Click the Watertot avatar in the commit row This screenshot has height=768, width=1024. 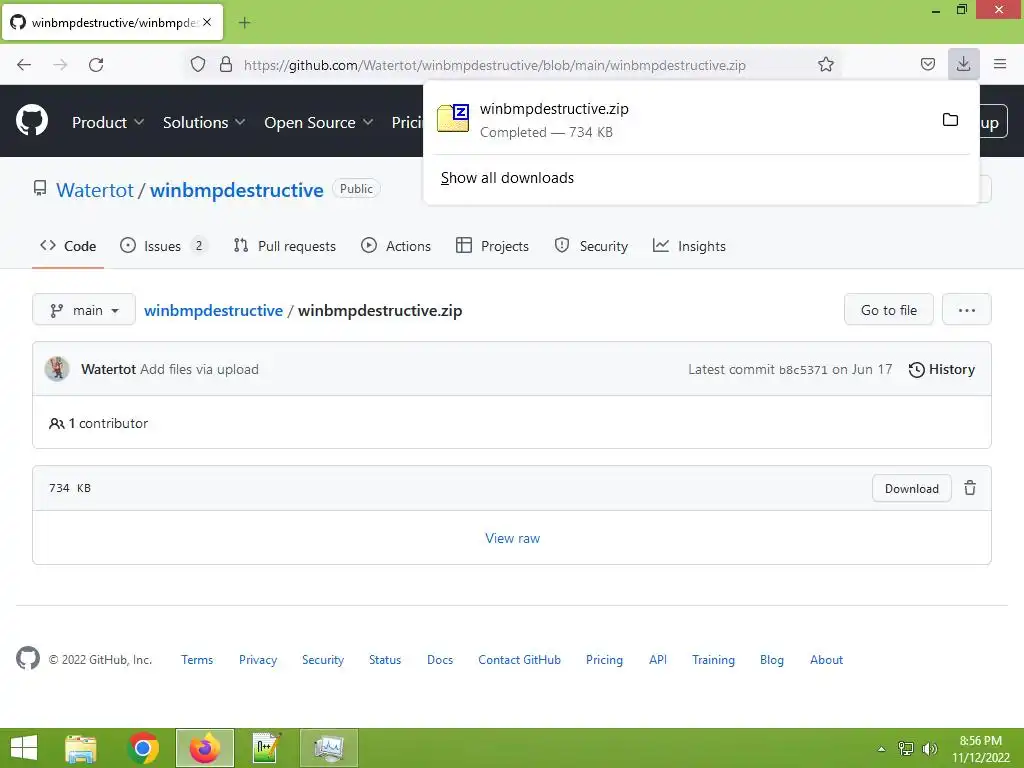point(57,369)
